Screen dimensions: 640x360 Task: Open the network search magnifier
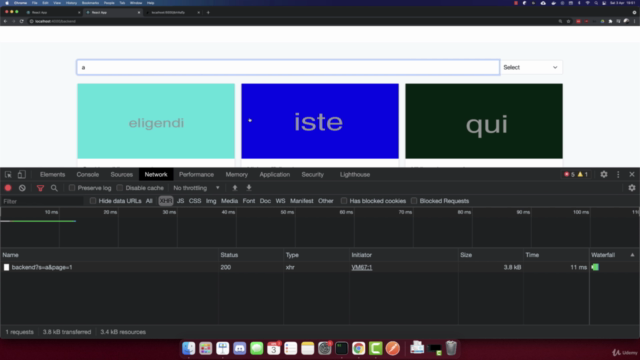(54, 188)
